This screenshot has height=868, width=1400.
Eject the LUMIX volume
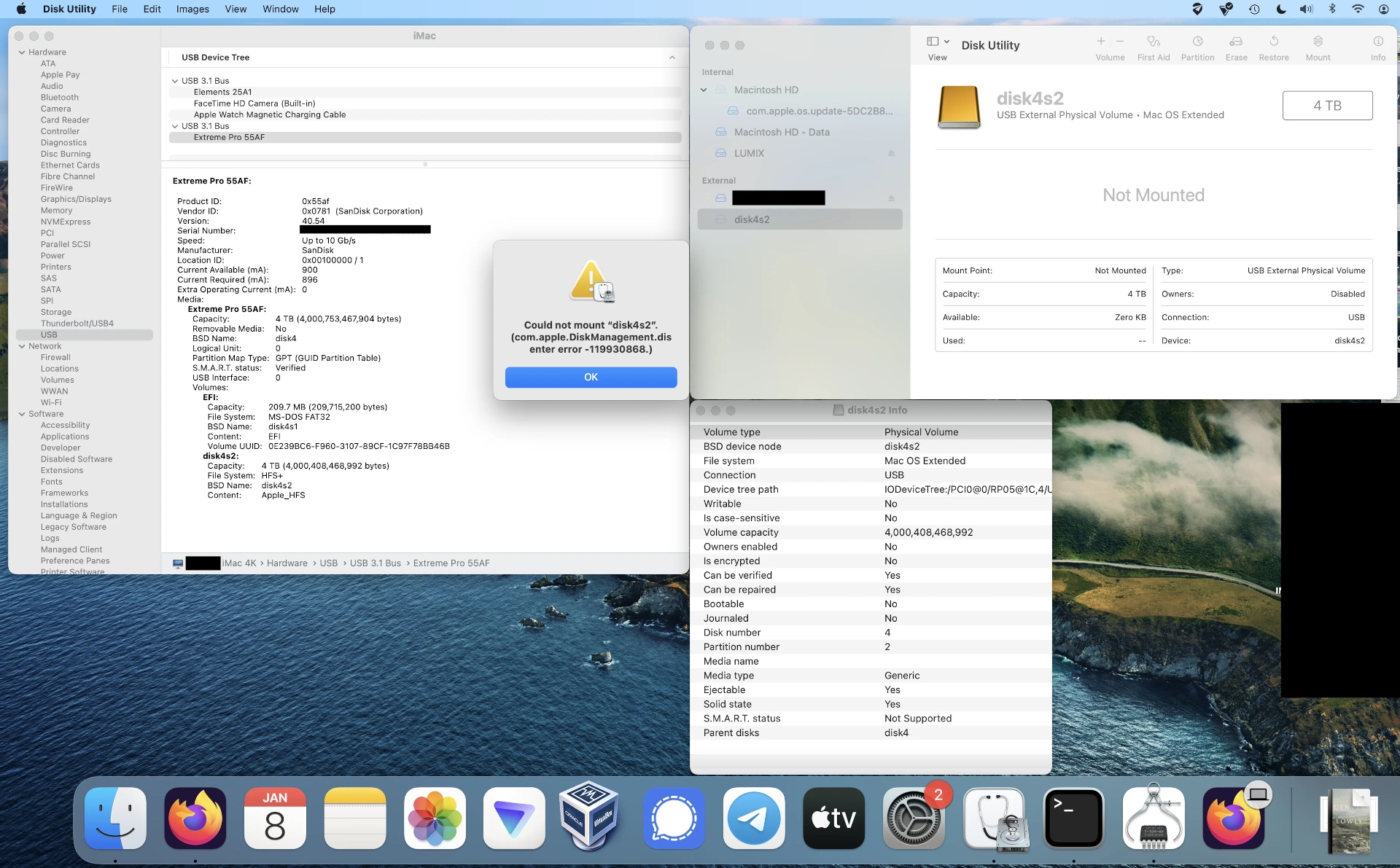point(890,153)
